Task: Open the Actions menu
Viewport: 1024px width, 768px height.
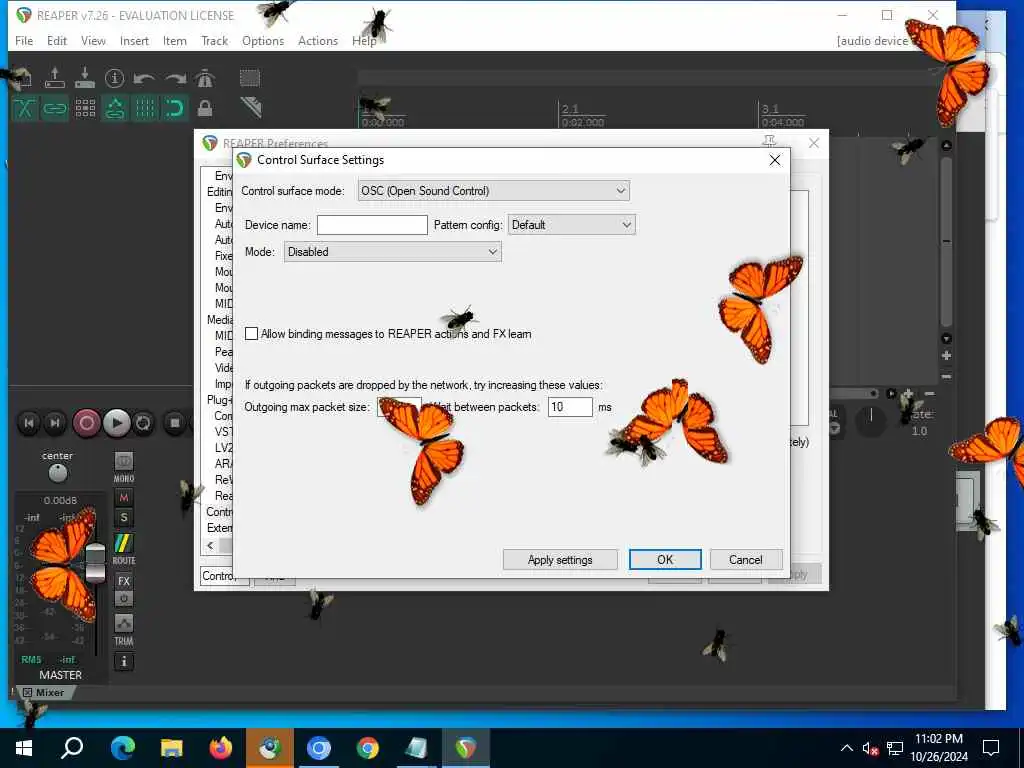Action: coord(318,40)
